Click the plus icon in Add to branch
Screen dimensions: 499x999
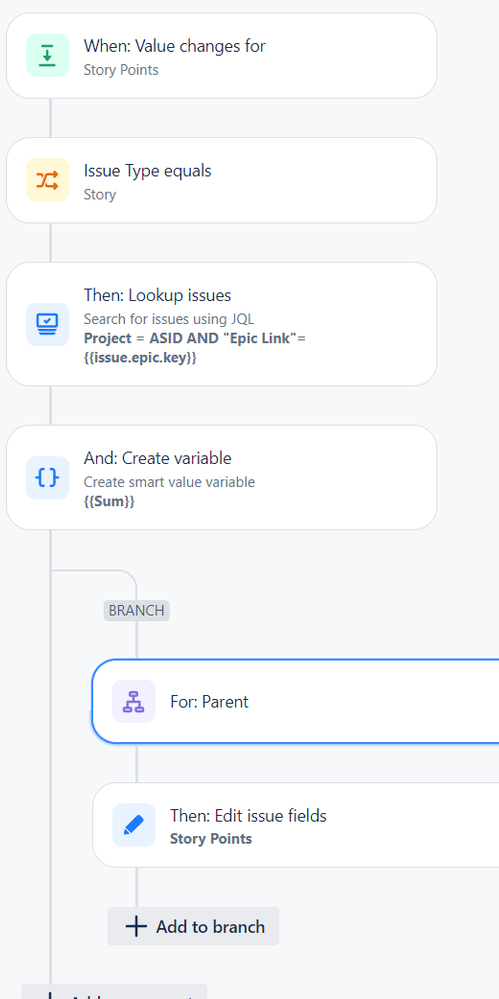pos(136,926)
